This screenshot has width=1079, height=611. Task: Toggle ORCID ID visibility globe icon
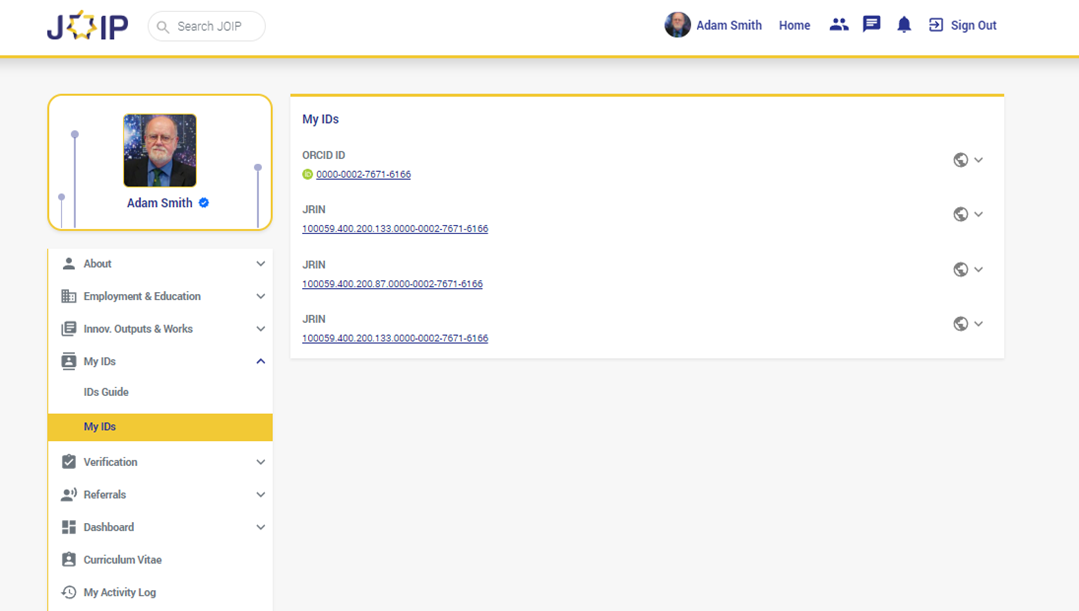point(960,160)
